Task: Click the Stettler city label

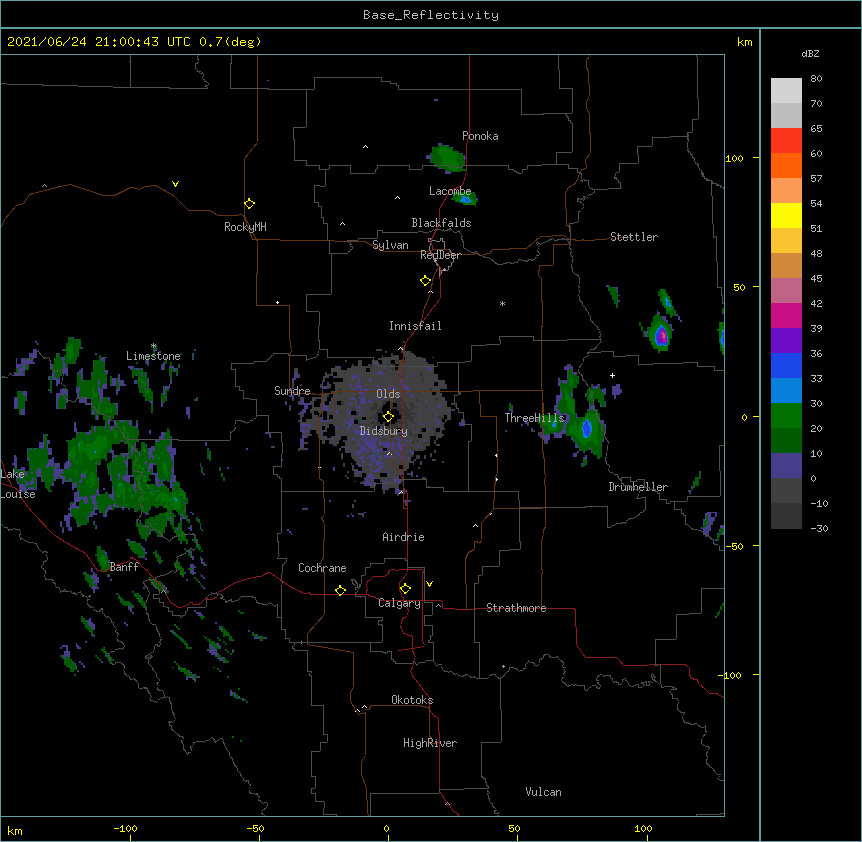Action: [633, 237]
